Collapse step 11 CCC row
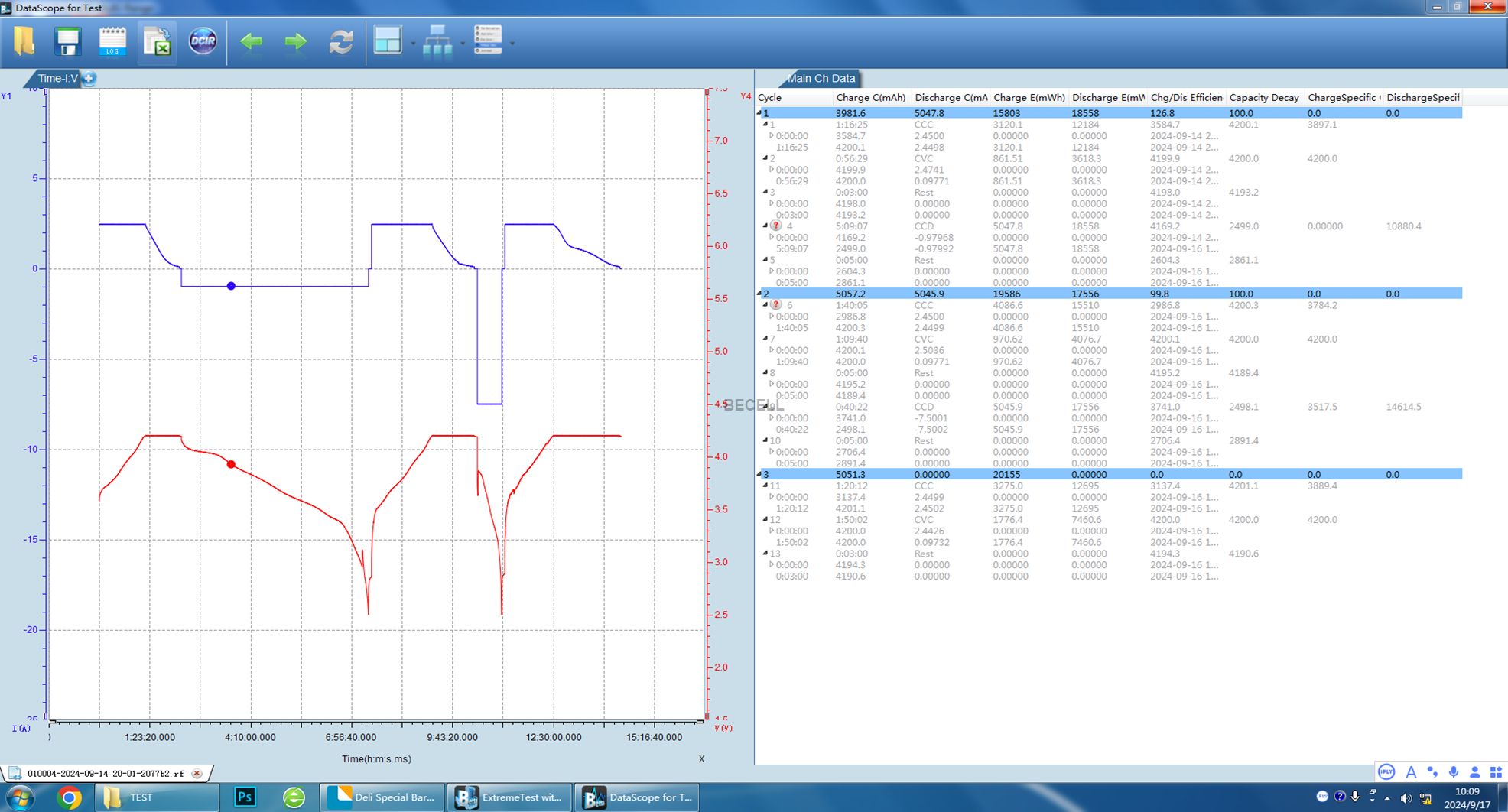1508x812 pixels. coord(765,486)
